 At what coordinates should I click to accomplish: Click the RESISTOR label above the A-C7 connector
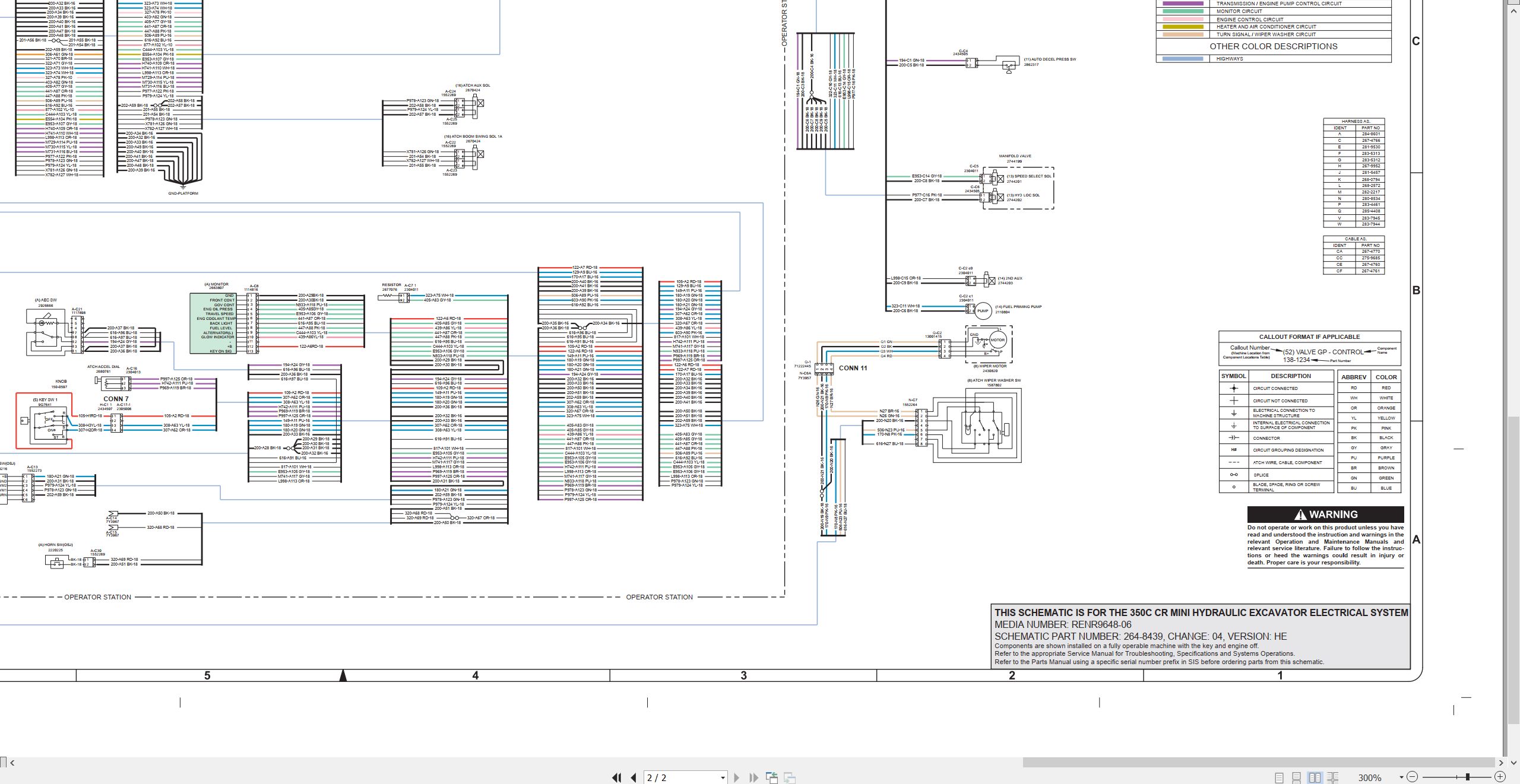coord(391,285)
